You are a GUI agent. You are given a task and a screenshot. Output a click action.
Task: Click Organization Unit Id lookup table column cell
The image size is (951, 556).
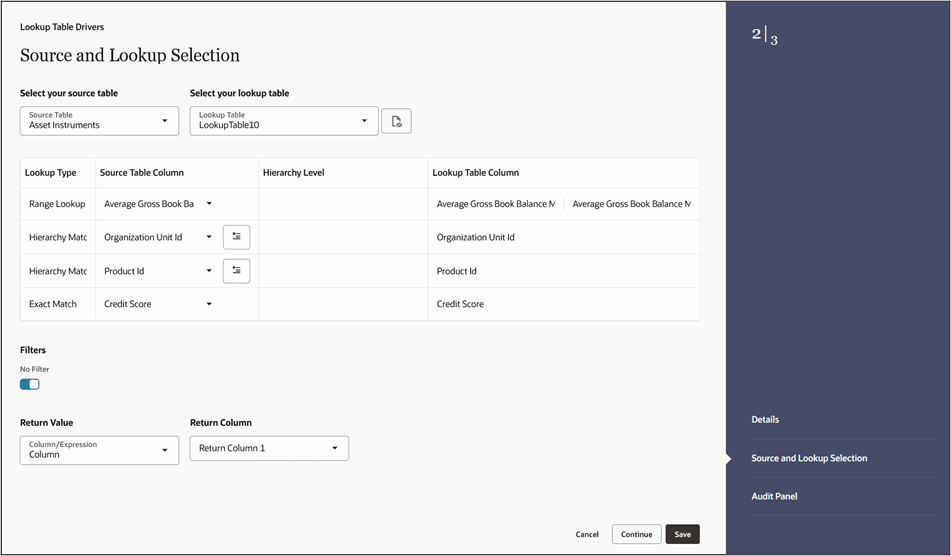coord(563,237)
